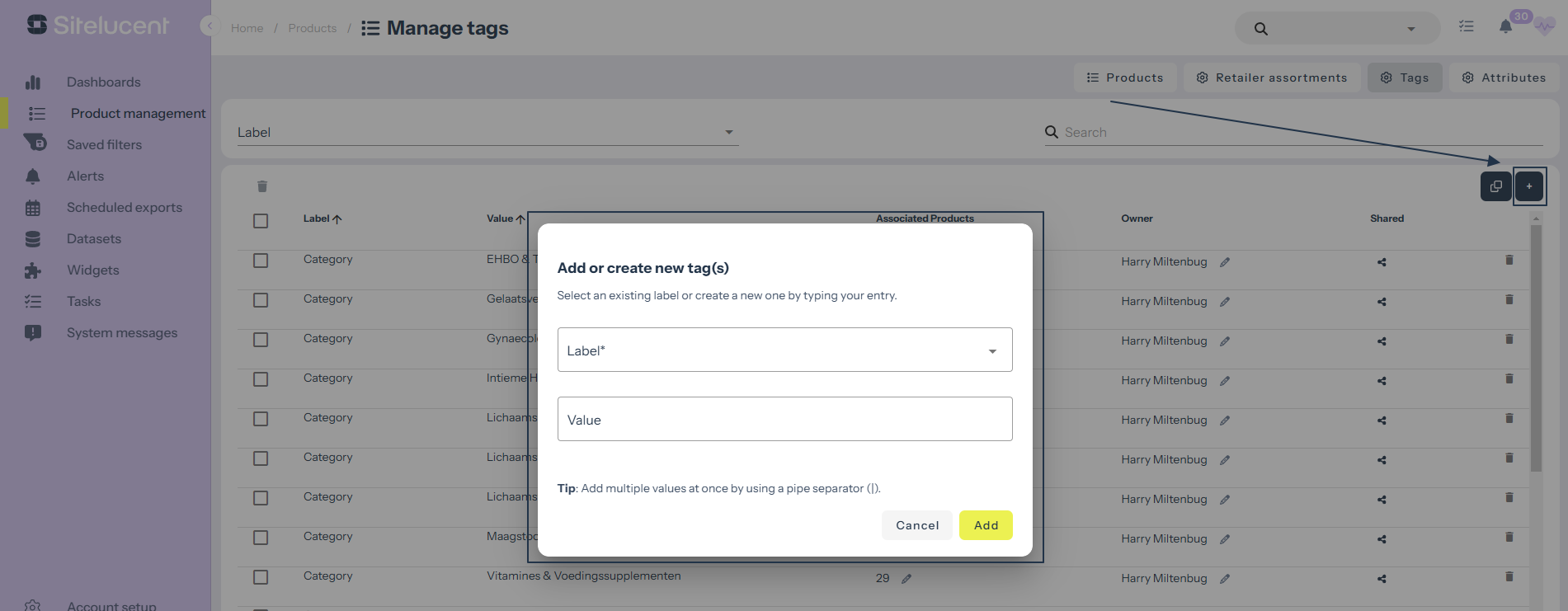This screenshot has width=1568, height=611.
Task: Open the tasks checklist icon in header
Action: click(x=1466, y=27)
